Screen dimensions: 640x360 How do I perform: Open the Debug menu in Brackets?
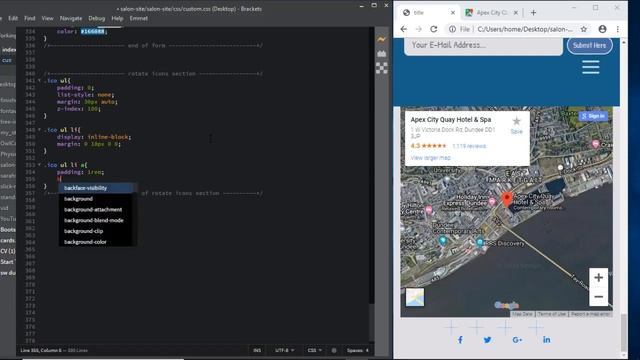(x=97, y=18)
